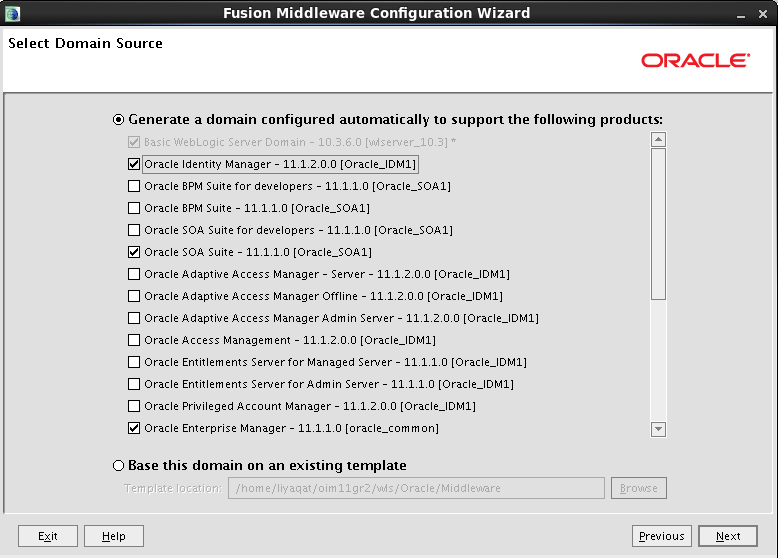Uncheck Oracle SOA Suite checkbox
Image resolution: width=778 pixels, height=558 pixels.
click(134, 252)
